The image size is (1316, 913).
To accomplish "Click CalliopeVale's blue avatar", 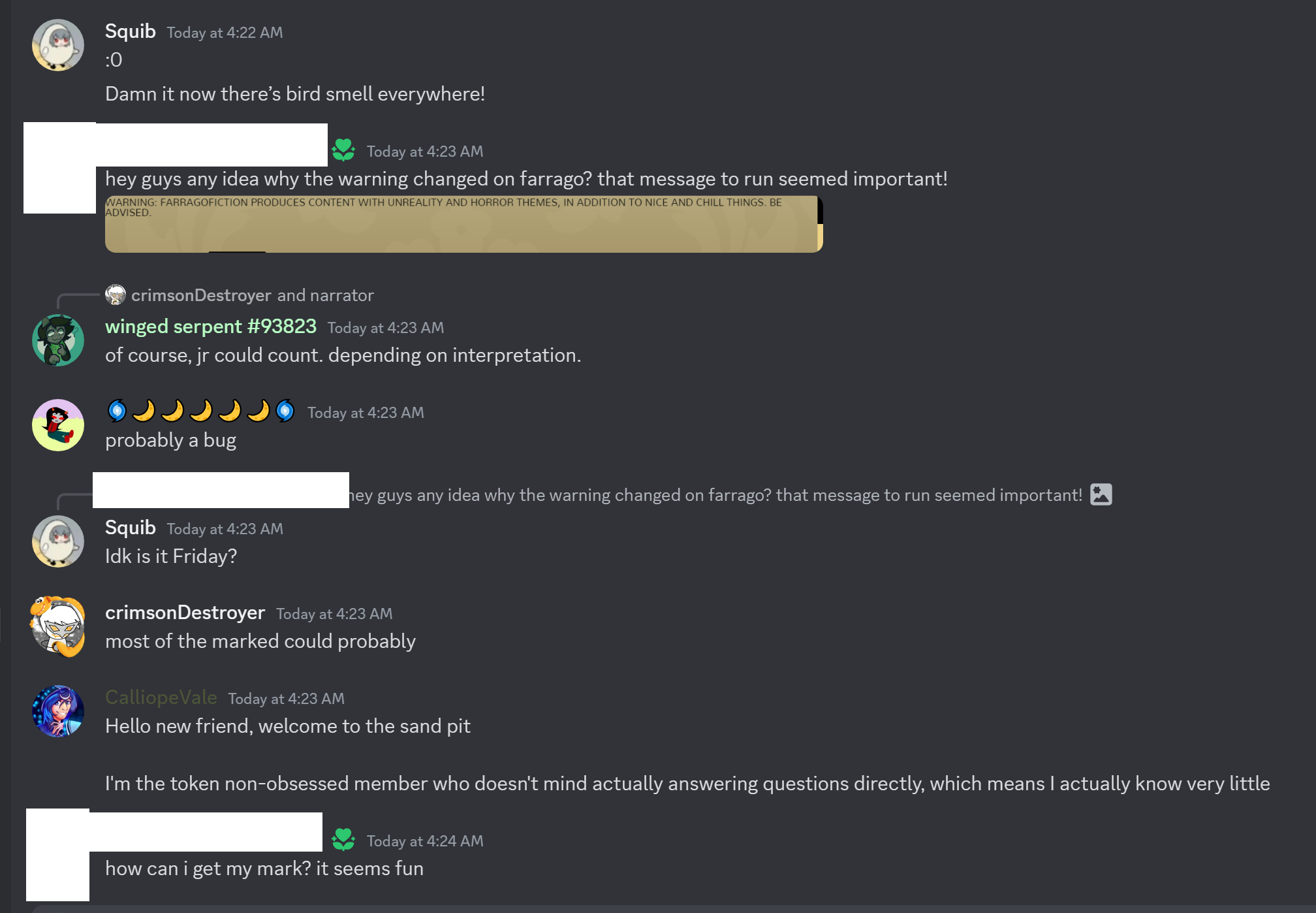I will tap(58, 711).
